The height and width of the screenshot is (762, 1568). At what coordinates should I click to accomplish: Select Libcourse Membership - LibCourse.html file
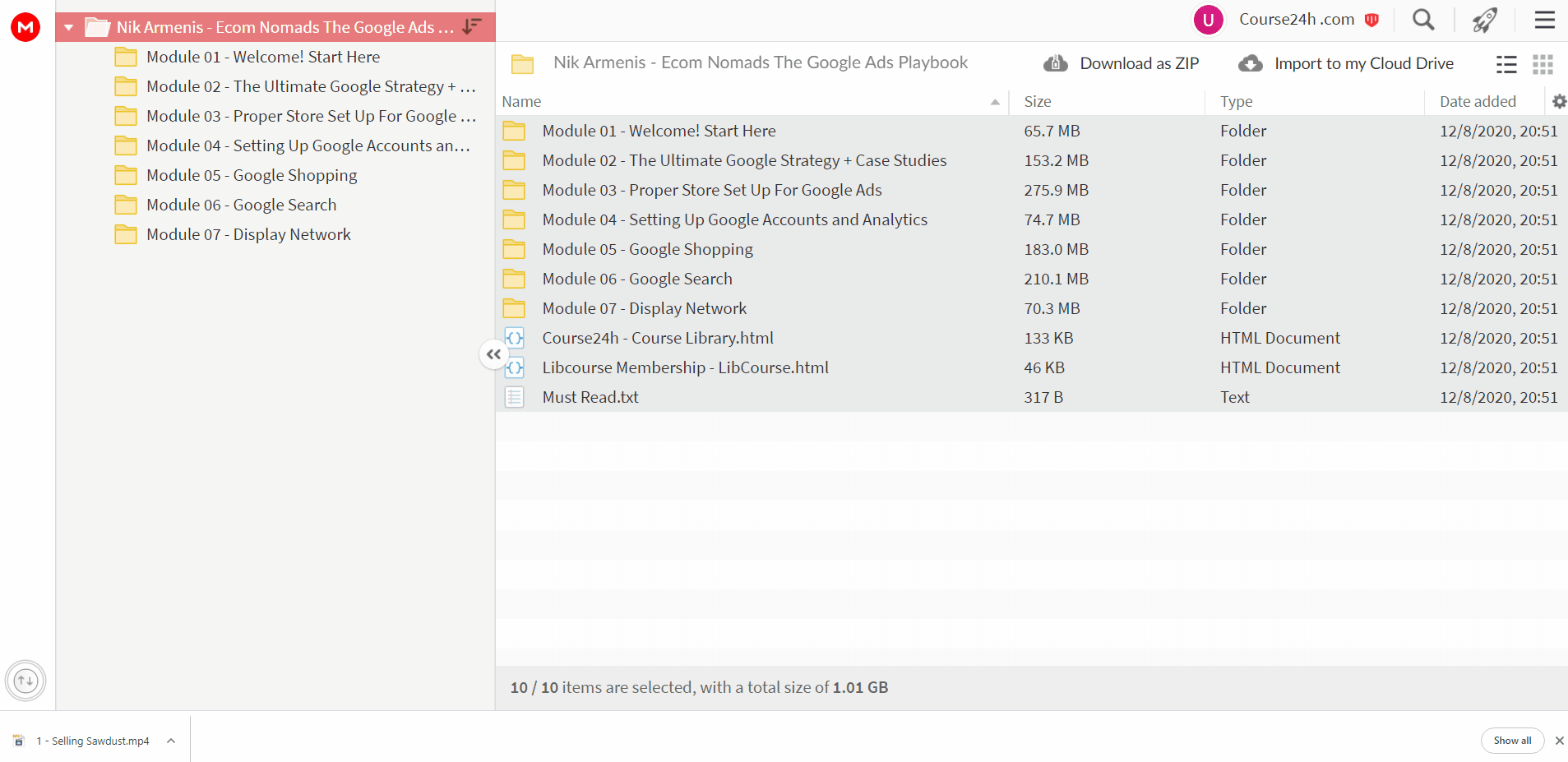(x=685, y=367)
